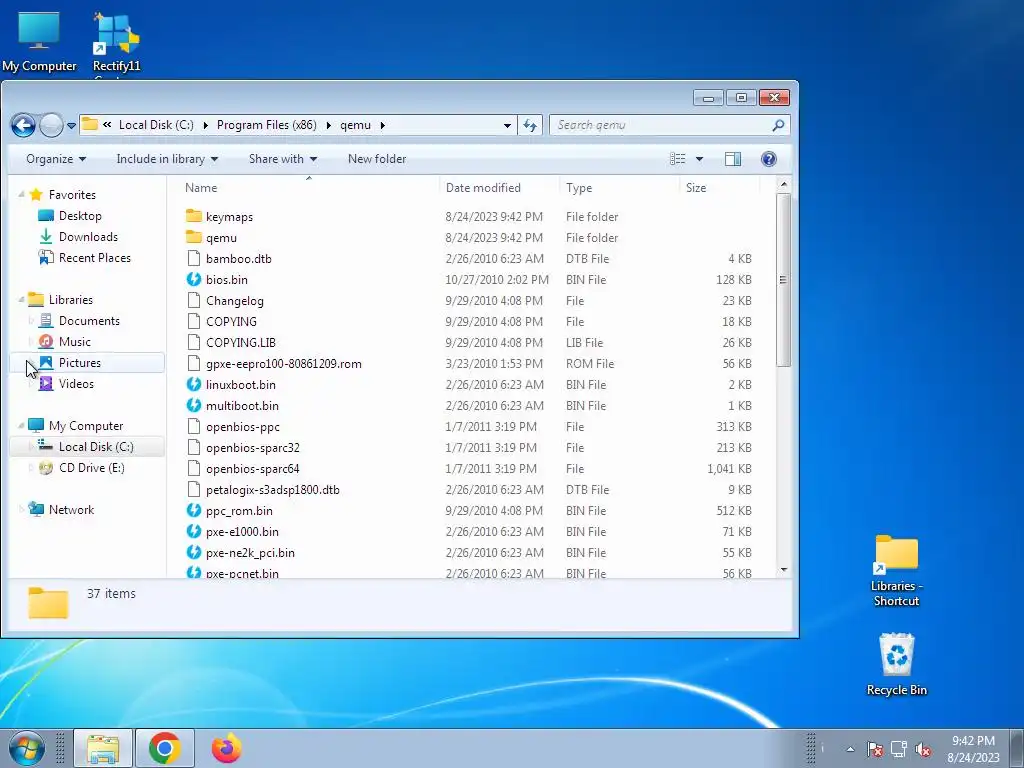Select Recycle Bin desktop icon
The width and height of the screenshot is (1024, 768).
(897, 665)
